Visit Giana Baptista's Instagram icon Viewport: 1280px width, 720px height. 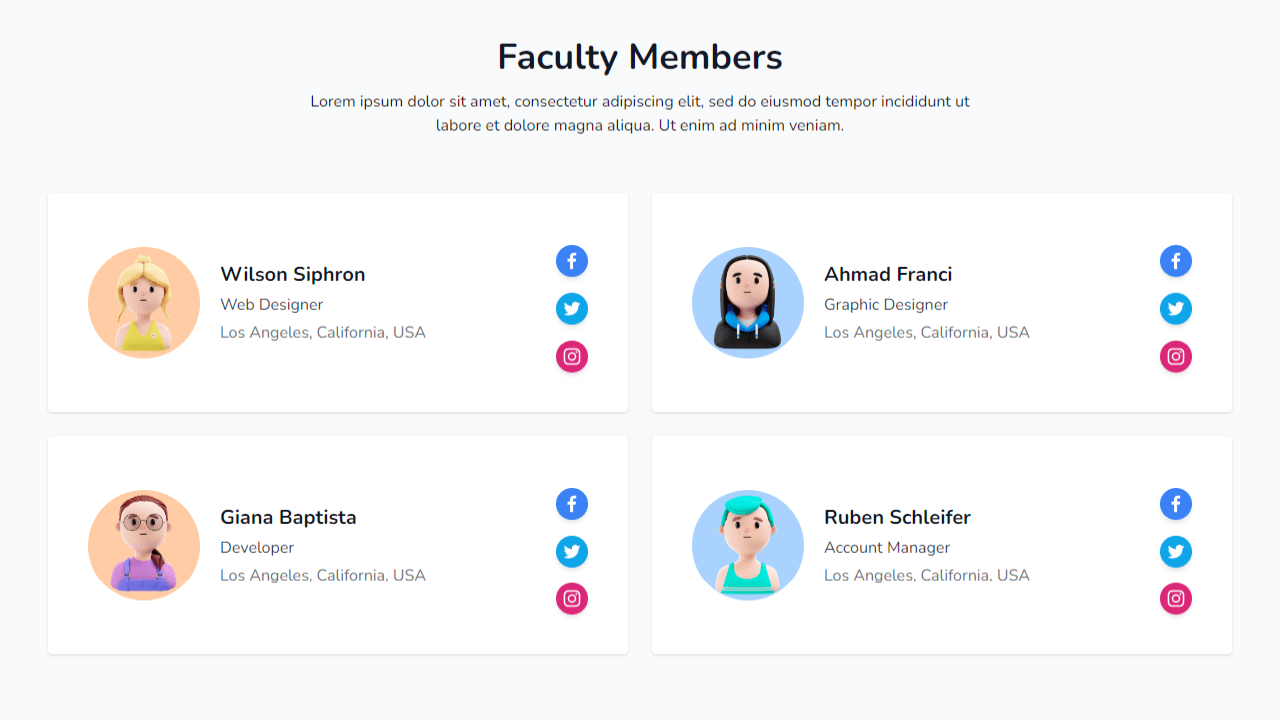(572, 599)
